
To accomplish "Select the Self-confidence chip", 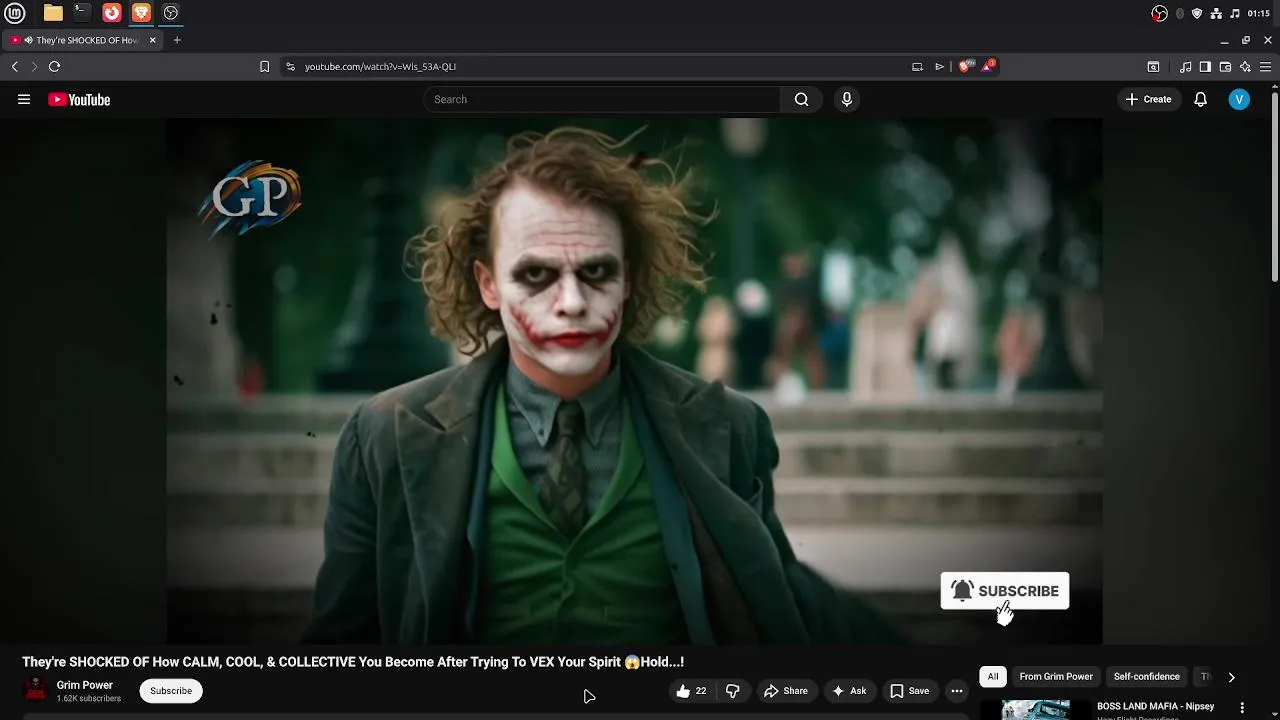I will [1147, 677].
